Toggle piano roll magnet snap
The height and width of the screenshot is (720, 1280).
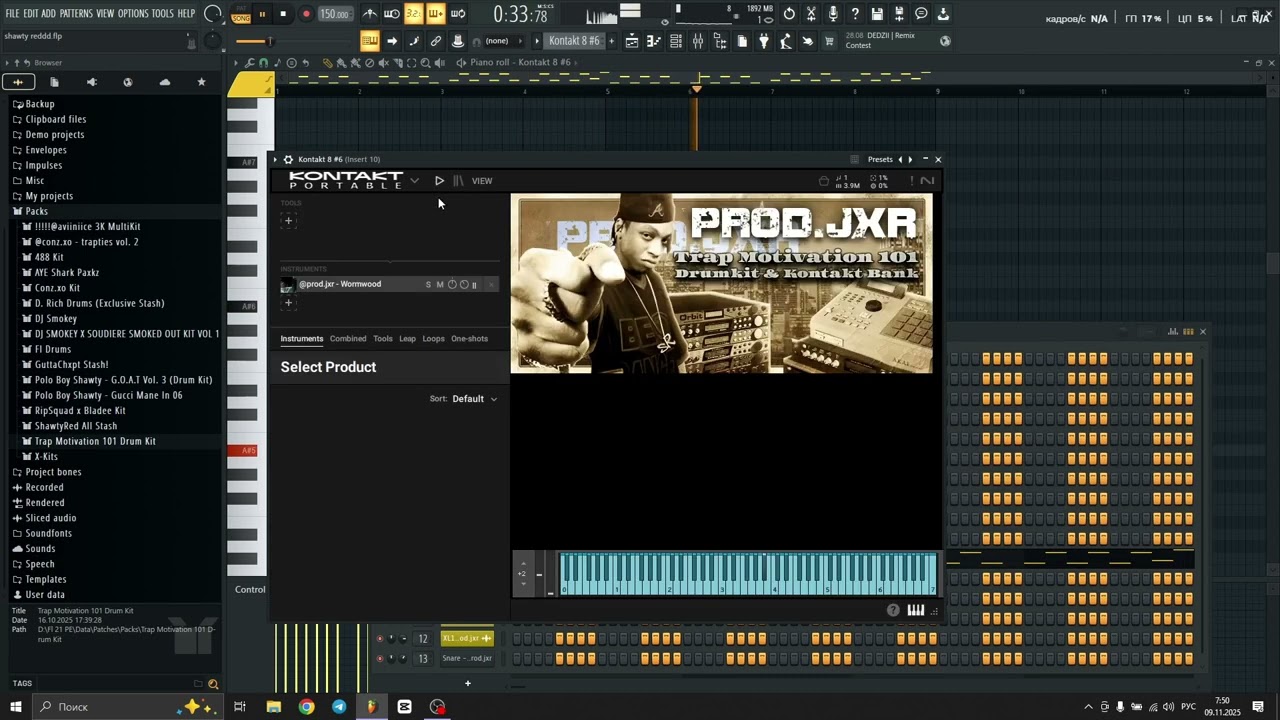click(x=263, y=63)
